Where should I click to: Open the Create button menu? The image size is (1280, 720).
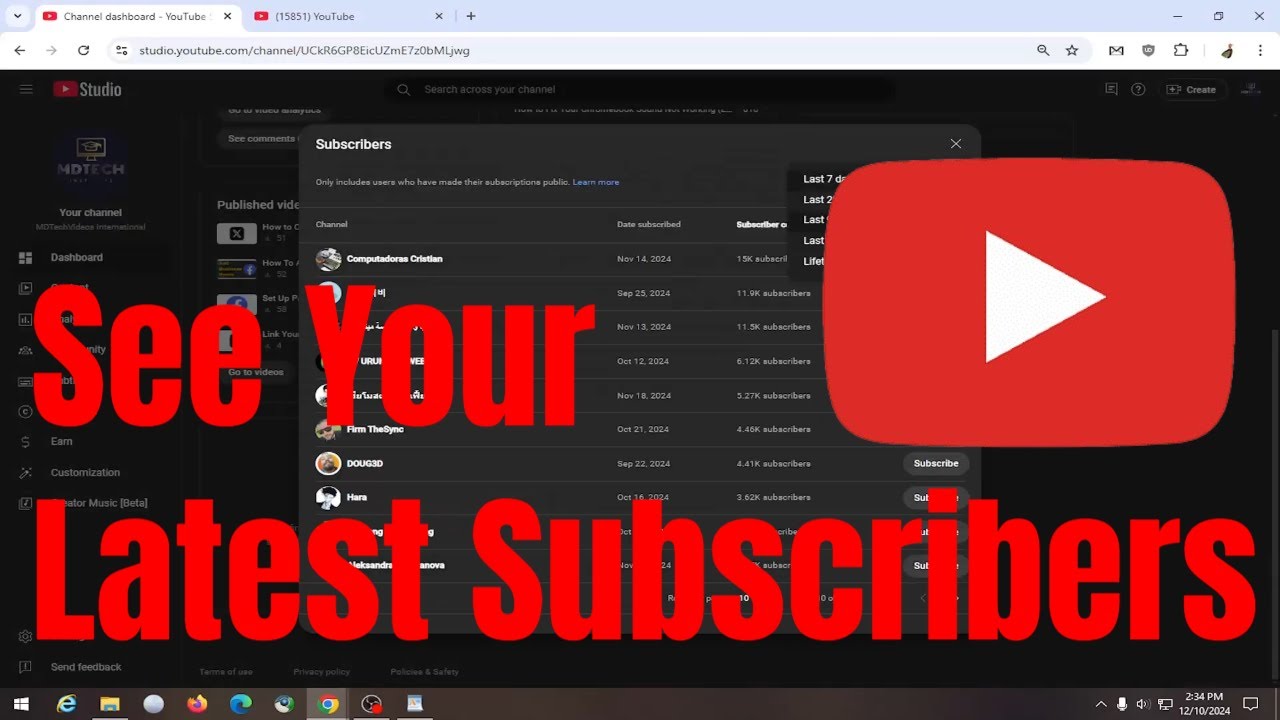point(1191,89)
